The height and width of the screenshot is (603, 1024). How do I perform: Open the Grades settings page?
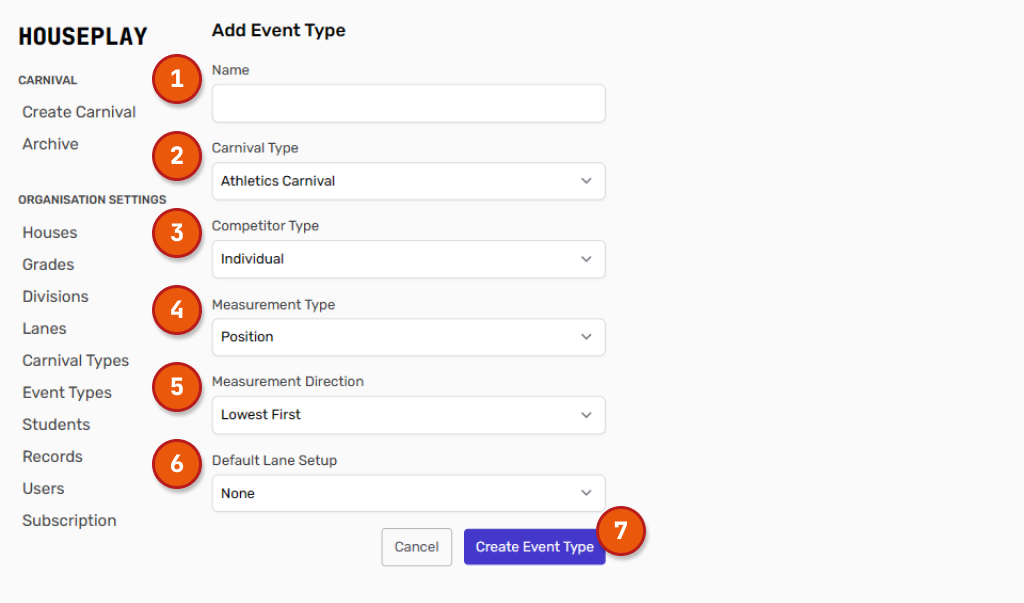[48, 264]
